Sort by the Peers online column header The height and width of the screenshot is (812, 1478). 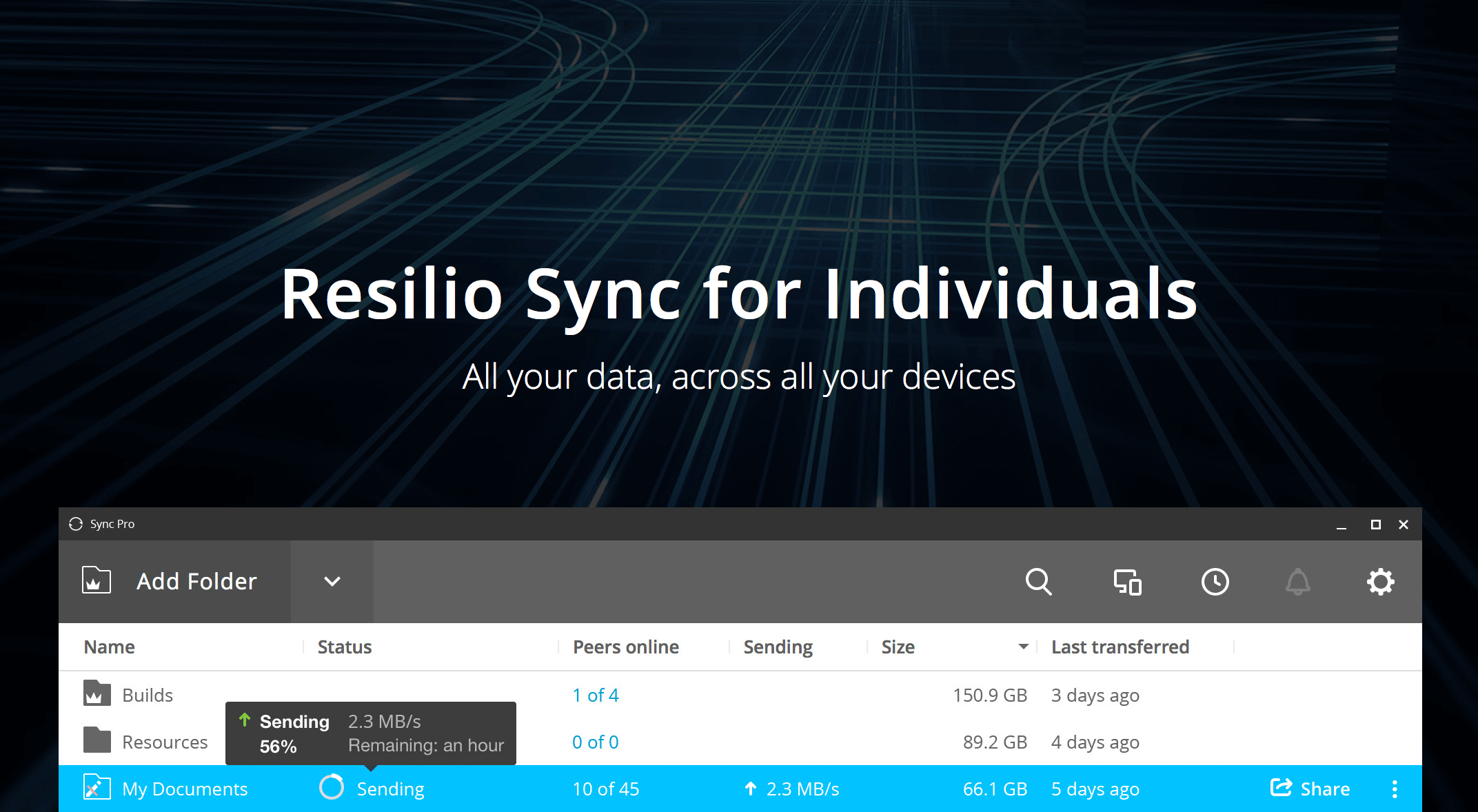pyautogui.click(x=626, y=647)
